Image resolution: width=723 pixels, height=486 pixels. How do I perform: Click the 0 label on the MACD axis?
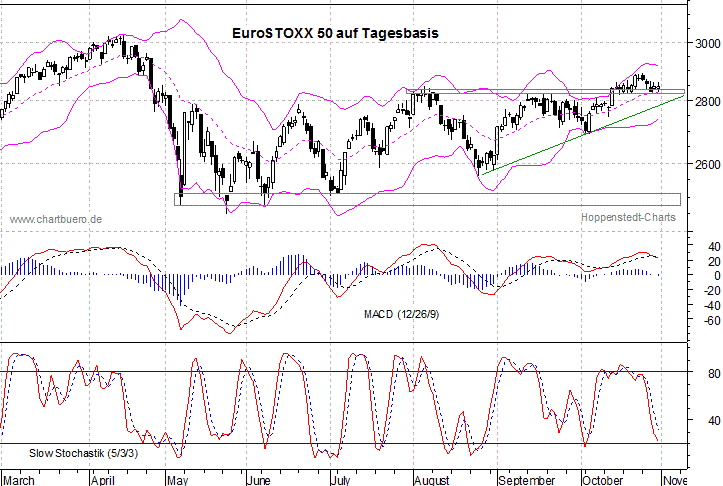pyautogui.click(x=717, y=276)
